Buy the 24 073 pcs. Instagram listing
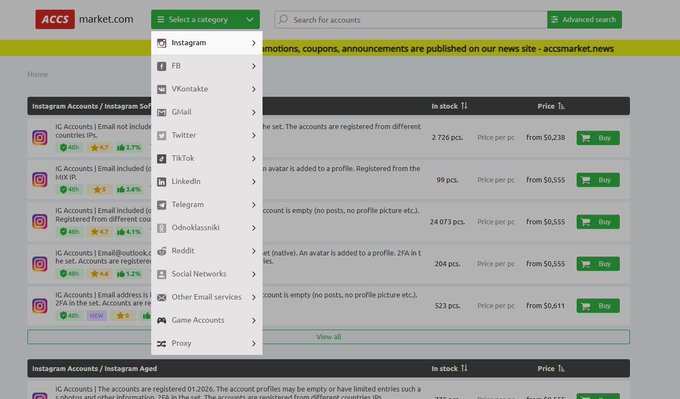 tap(598, 222)
